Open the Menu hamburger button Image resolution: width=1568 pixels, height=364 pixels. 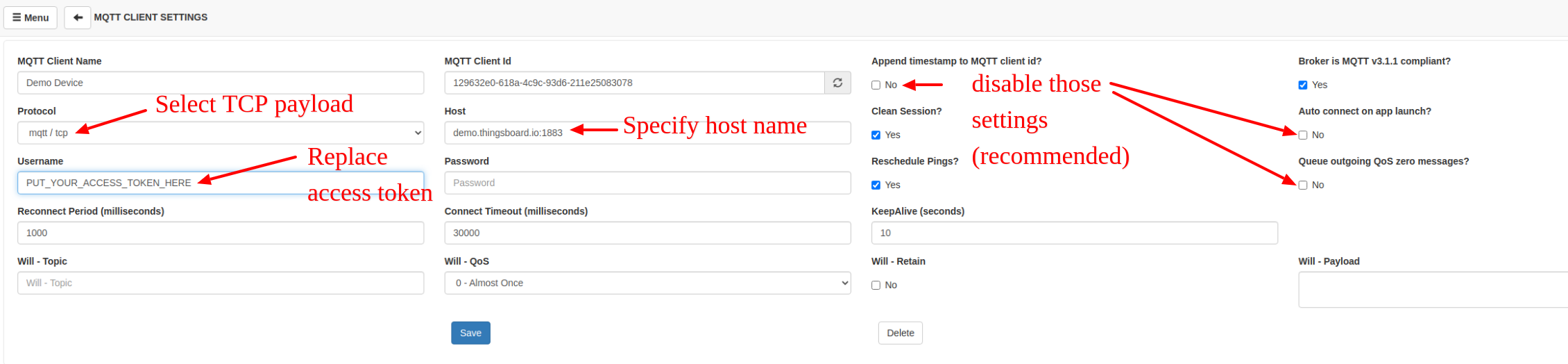click(31, 17)
